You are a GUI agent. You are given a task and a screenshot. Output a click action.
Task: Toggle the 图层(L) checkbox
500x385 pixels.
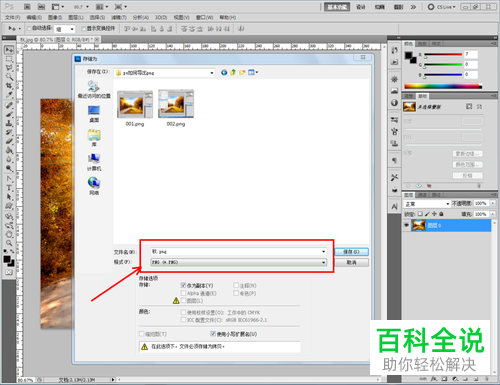click(x=183, y=301)
